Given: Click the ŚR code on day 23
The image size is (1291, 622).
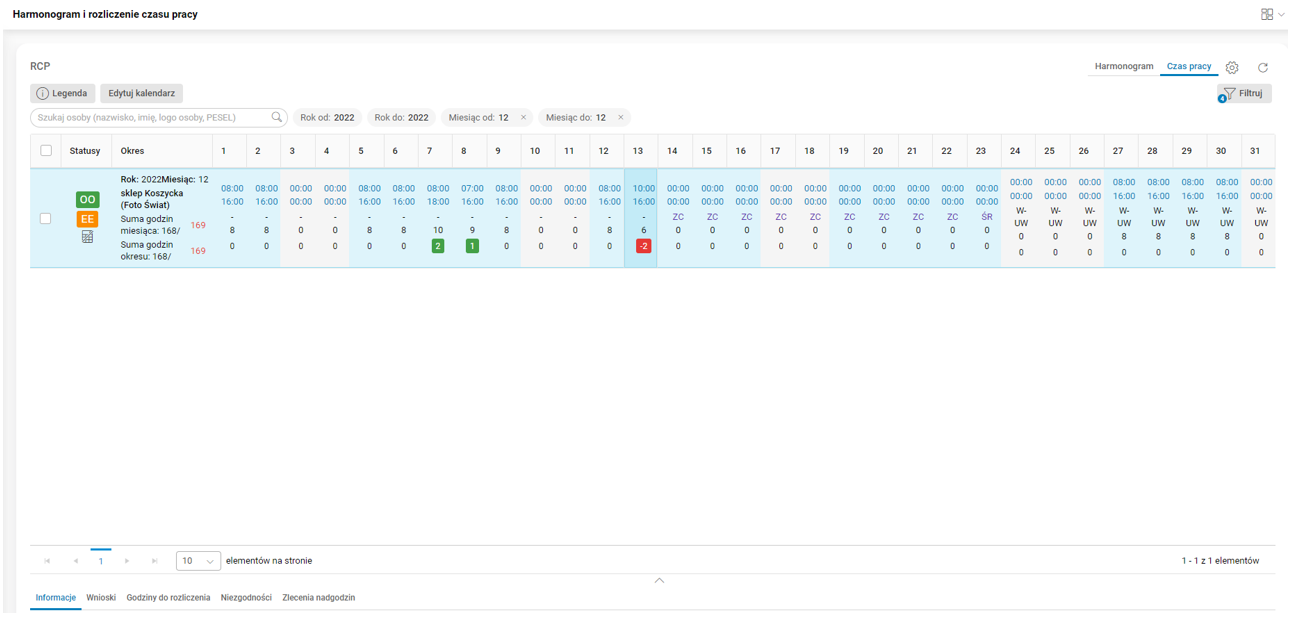Looking at the screenshot, I should pos(987,217).
